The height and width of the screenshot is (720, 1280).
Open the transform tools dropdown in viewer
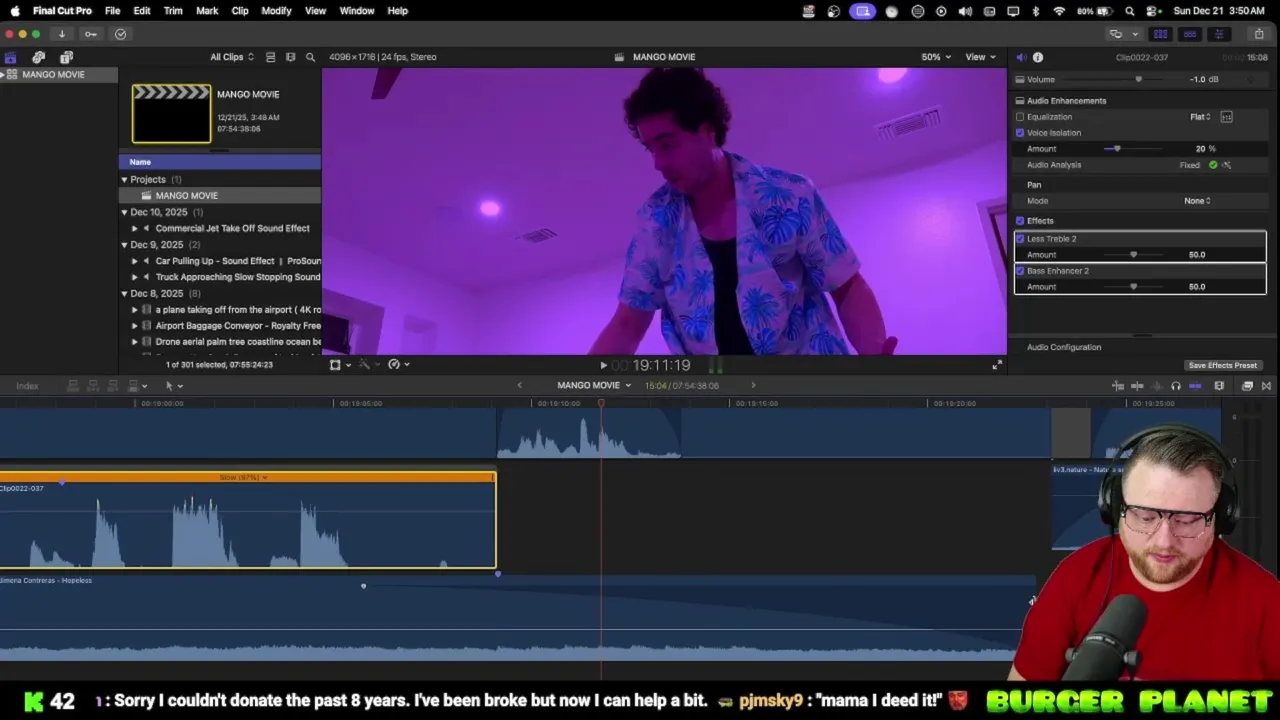pyautogui.click(x=340, y=365)
